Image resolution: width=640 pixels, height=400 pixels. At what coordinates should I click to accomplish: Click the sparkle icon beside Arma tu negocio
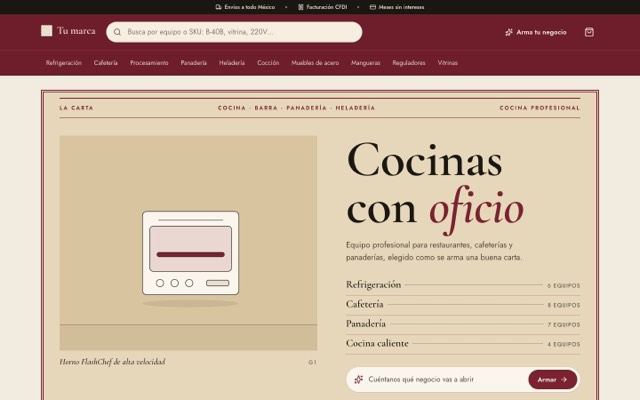tap(509, 32)
